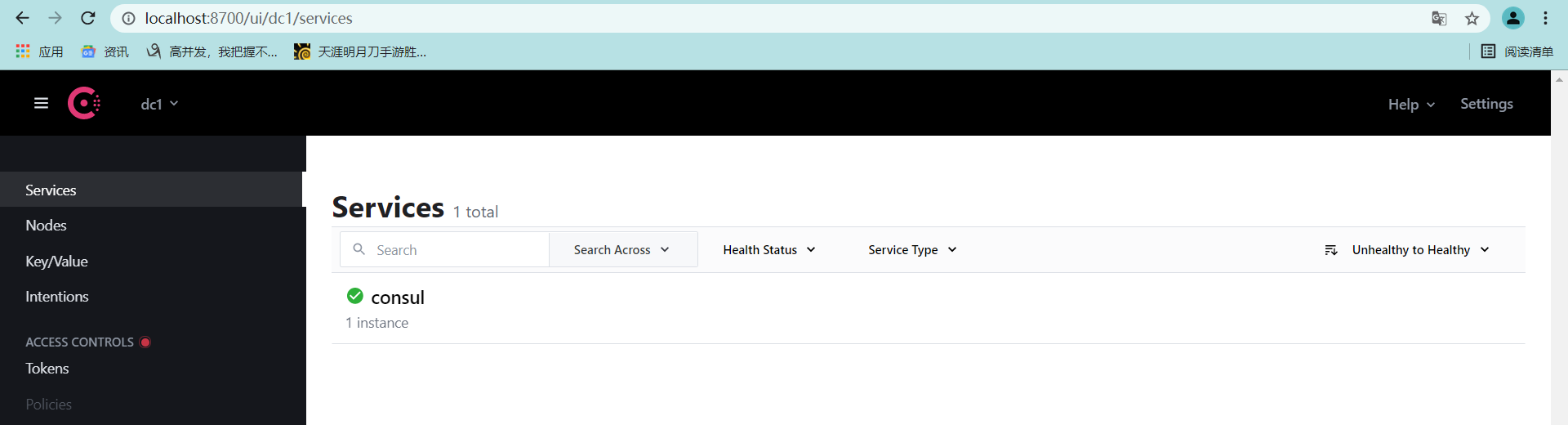Focus the services Search field
This screenshot has height=425, width=1568.
[x=444, y=249]
